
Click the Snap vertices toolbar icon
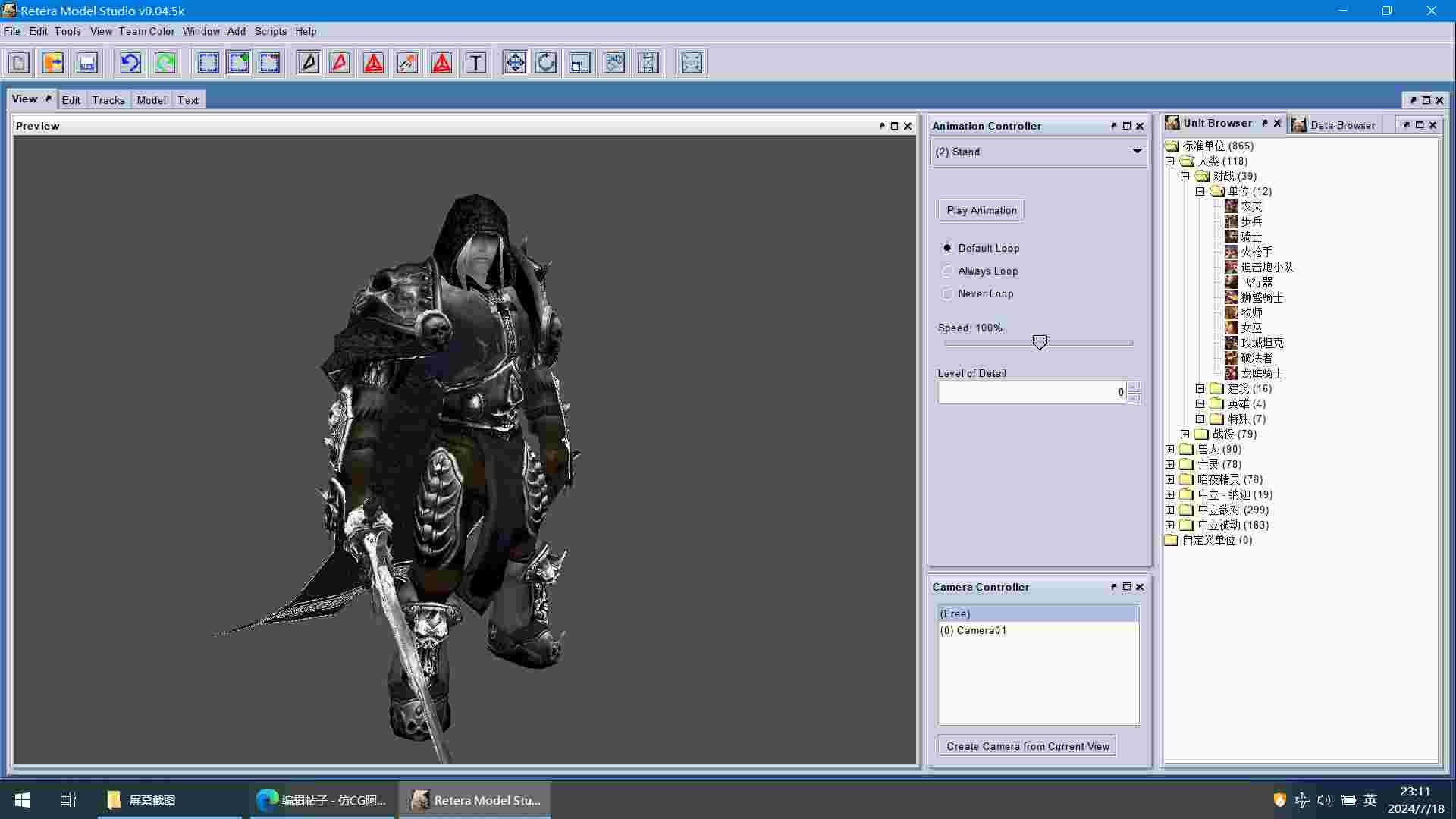point(692,62)
